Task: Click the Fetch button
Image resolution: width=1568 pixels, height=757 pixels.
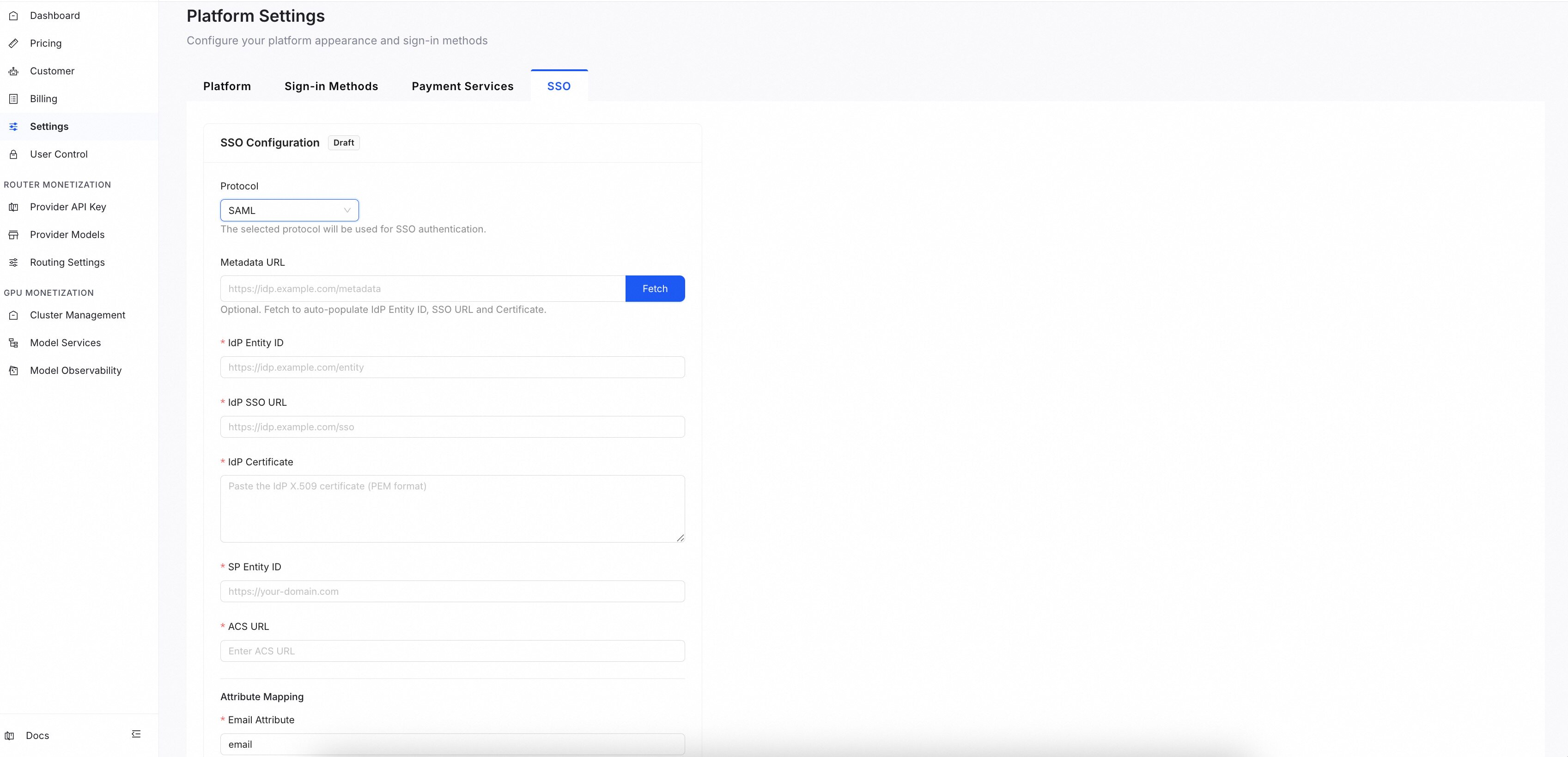Action: point(655,289)
